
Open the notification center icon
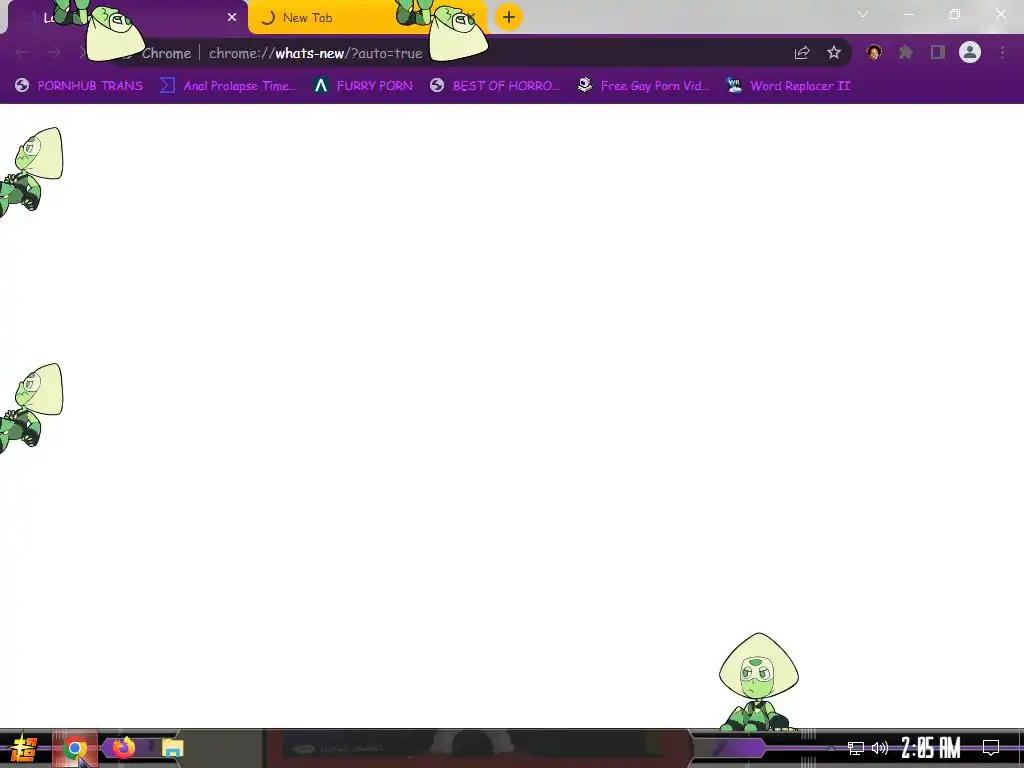point(991,748)
